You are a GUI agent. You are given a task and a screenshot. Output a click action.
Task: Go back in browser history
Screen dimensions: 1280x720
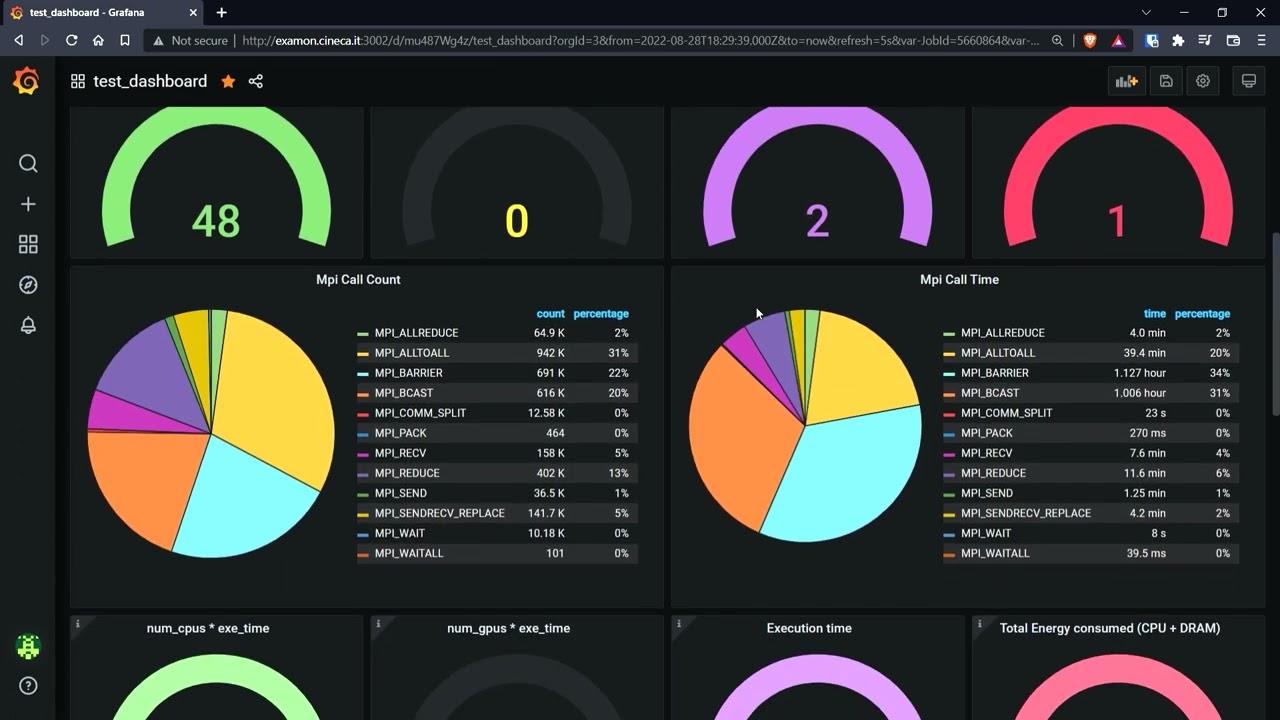click(18, 40)
